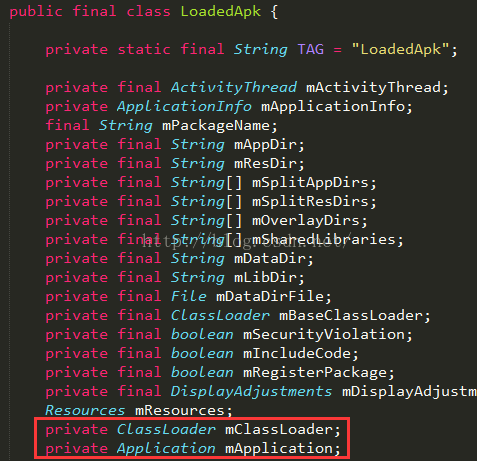Viewport: 477px width, 461px height.
Task: Click the TAG constant identifier
Action: [310, 49]
